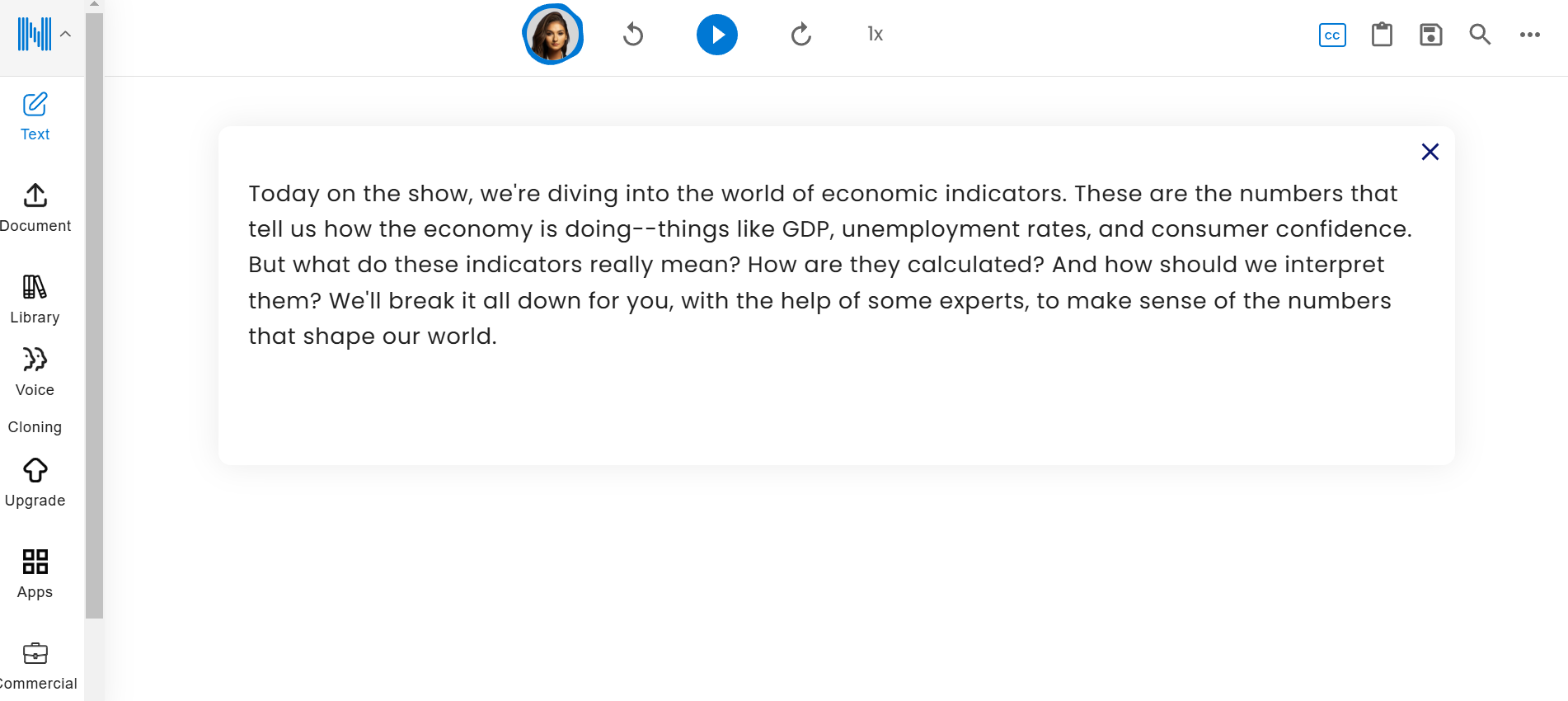Expand the logo chevron menu
1568x701 pixels.
(x=66, y=35)
